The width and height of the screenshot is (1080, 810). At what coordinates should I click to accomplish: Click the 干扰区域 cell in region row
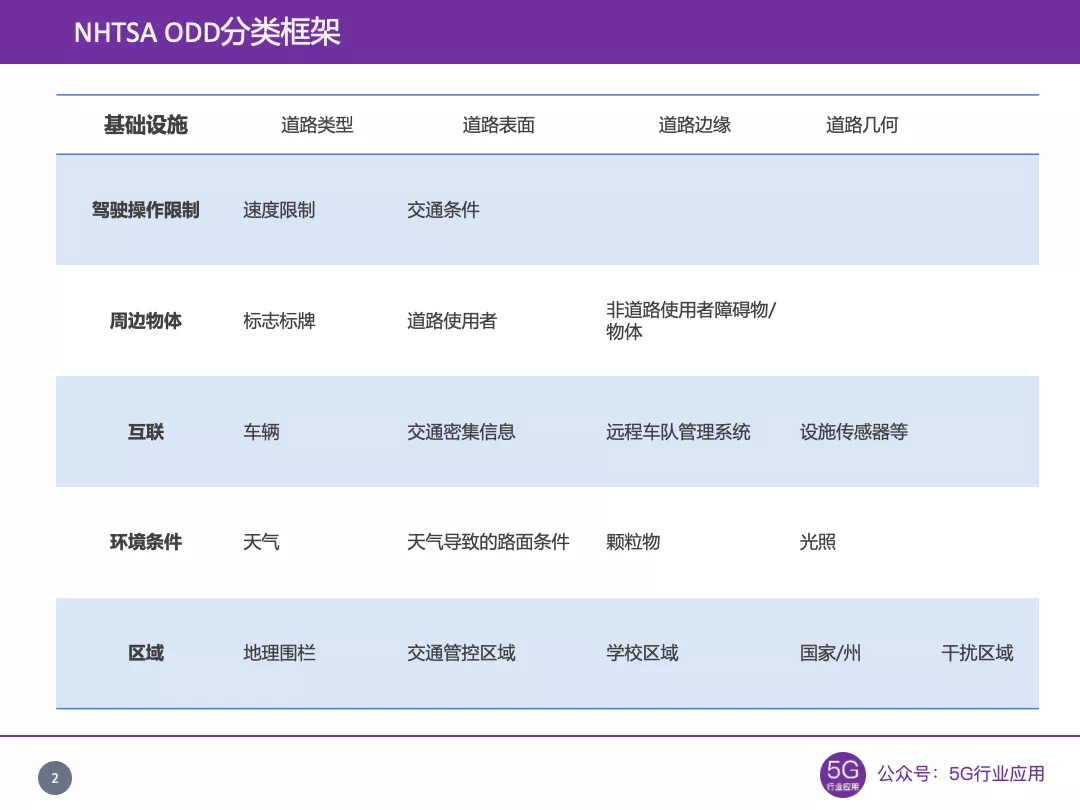979,653
